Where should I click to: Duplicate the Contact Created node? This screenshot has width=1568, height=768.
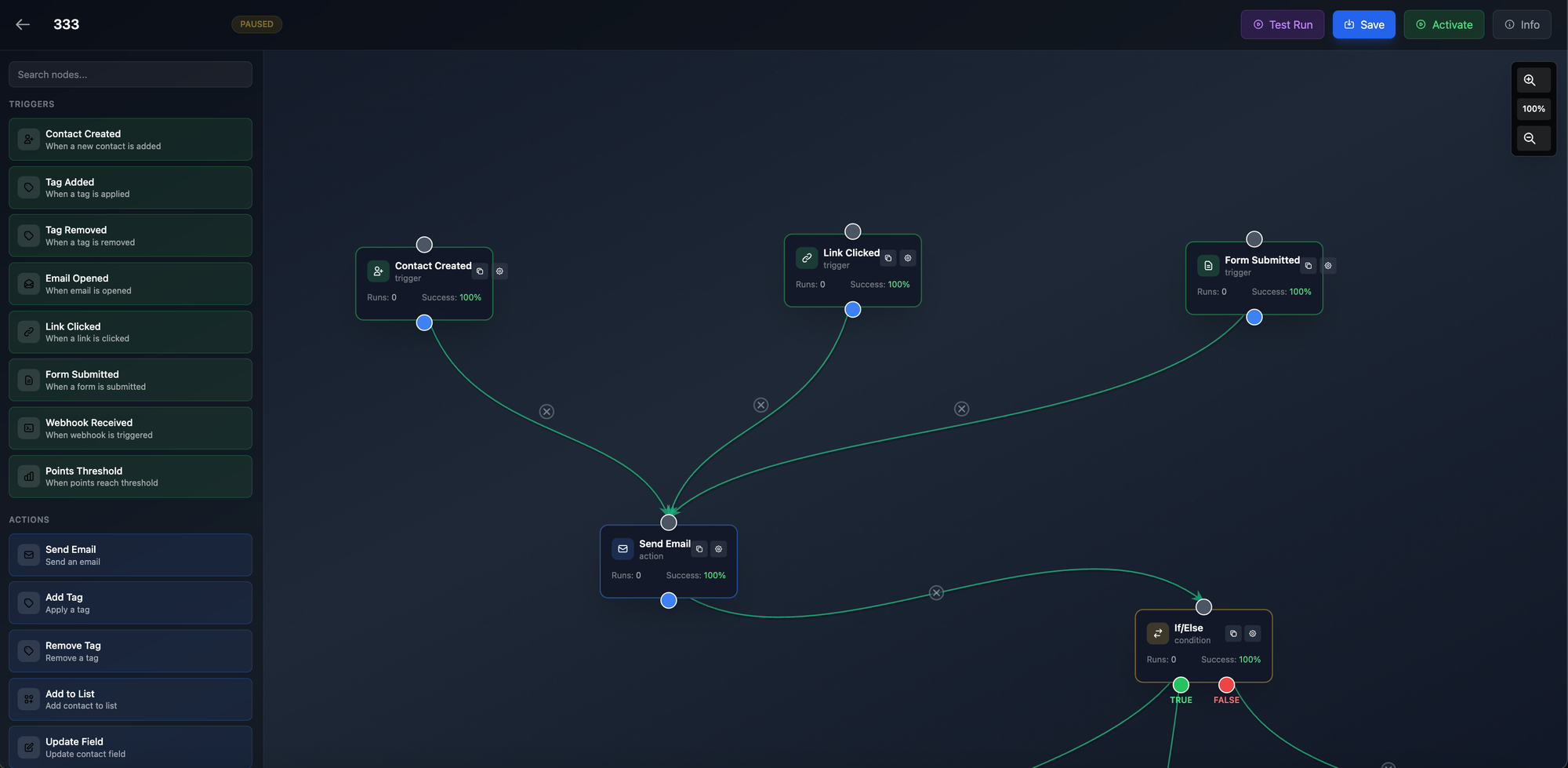click(480, 271)
